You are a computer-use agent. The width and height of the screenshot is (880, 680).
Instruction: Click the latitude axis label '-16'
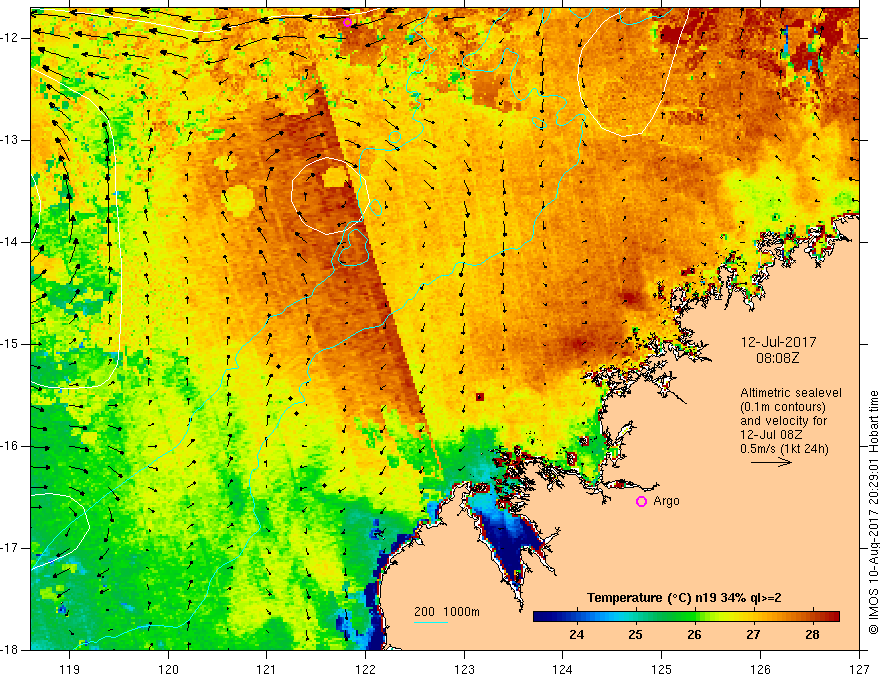click(11, 446)
